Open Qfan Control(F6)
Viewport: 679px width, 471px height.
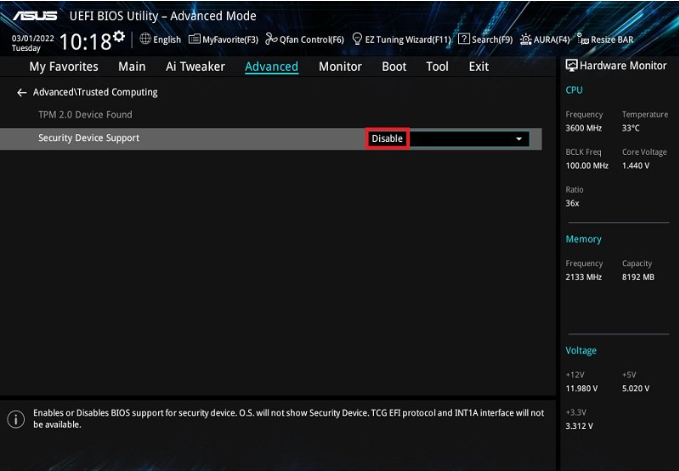pos(304,39)
